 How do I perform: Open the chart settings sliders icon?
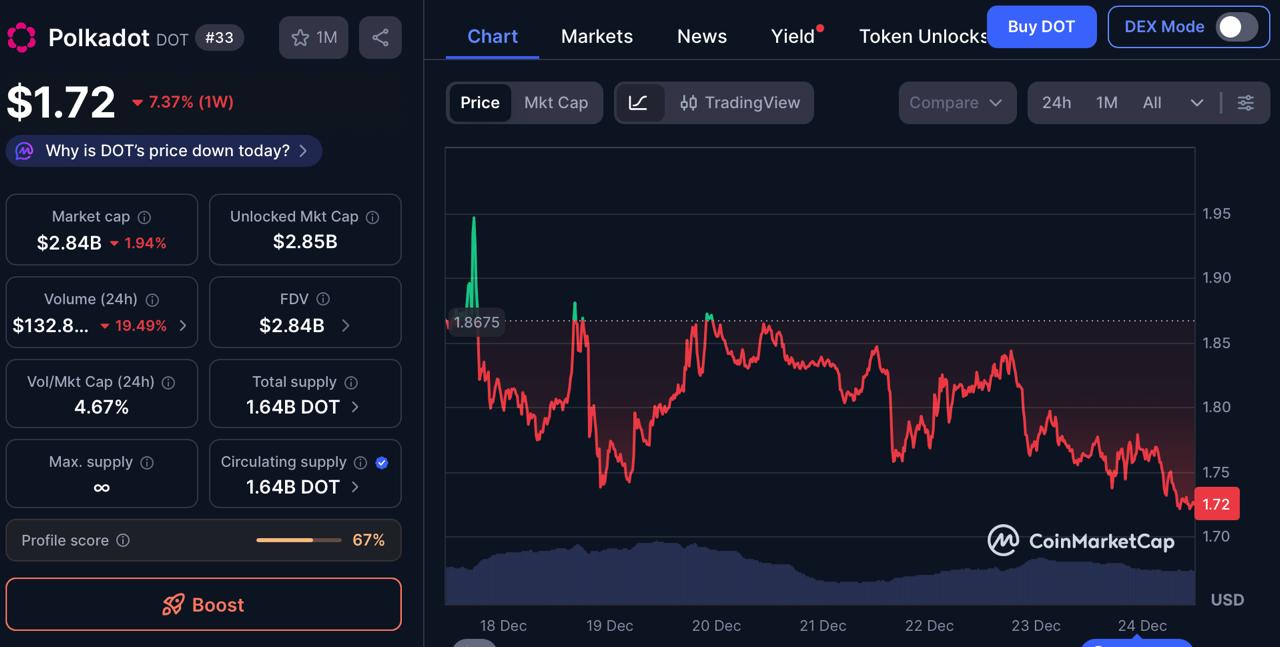(x=1246, y=102)
